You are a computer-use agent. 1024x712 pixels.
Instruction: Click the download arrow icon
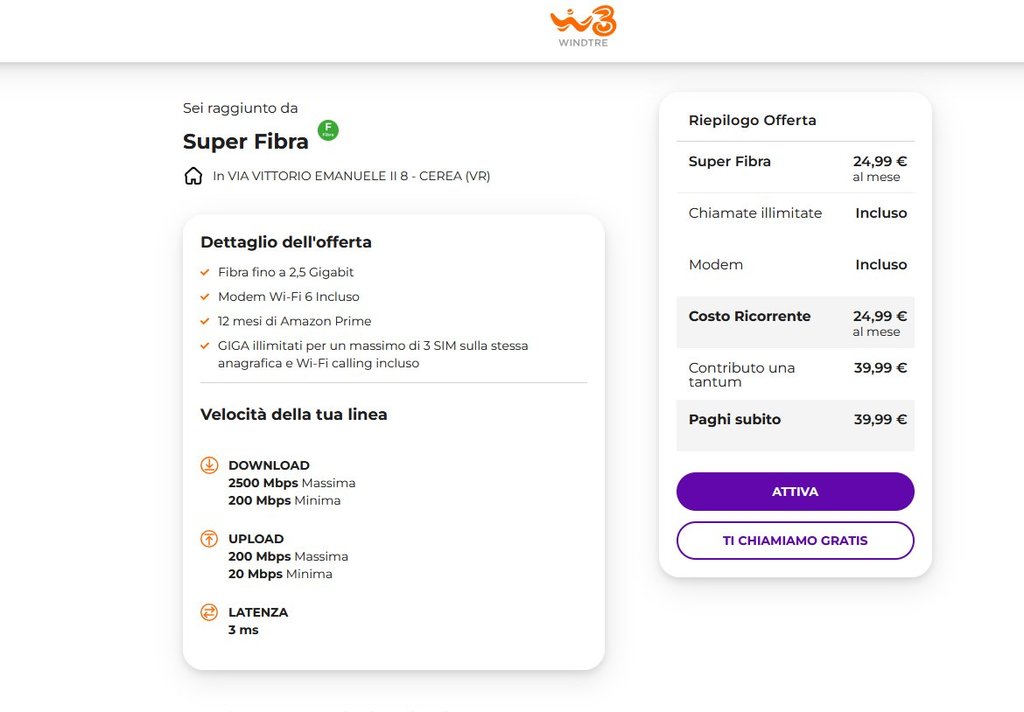(x=209, y=465)
